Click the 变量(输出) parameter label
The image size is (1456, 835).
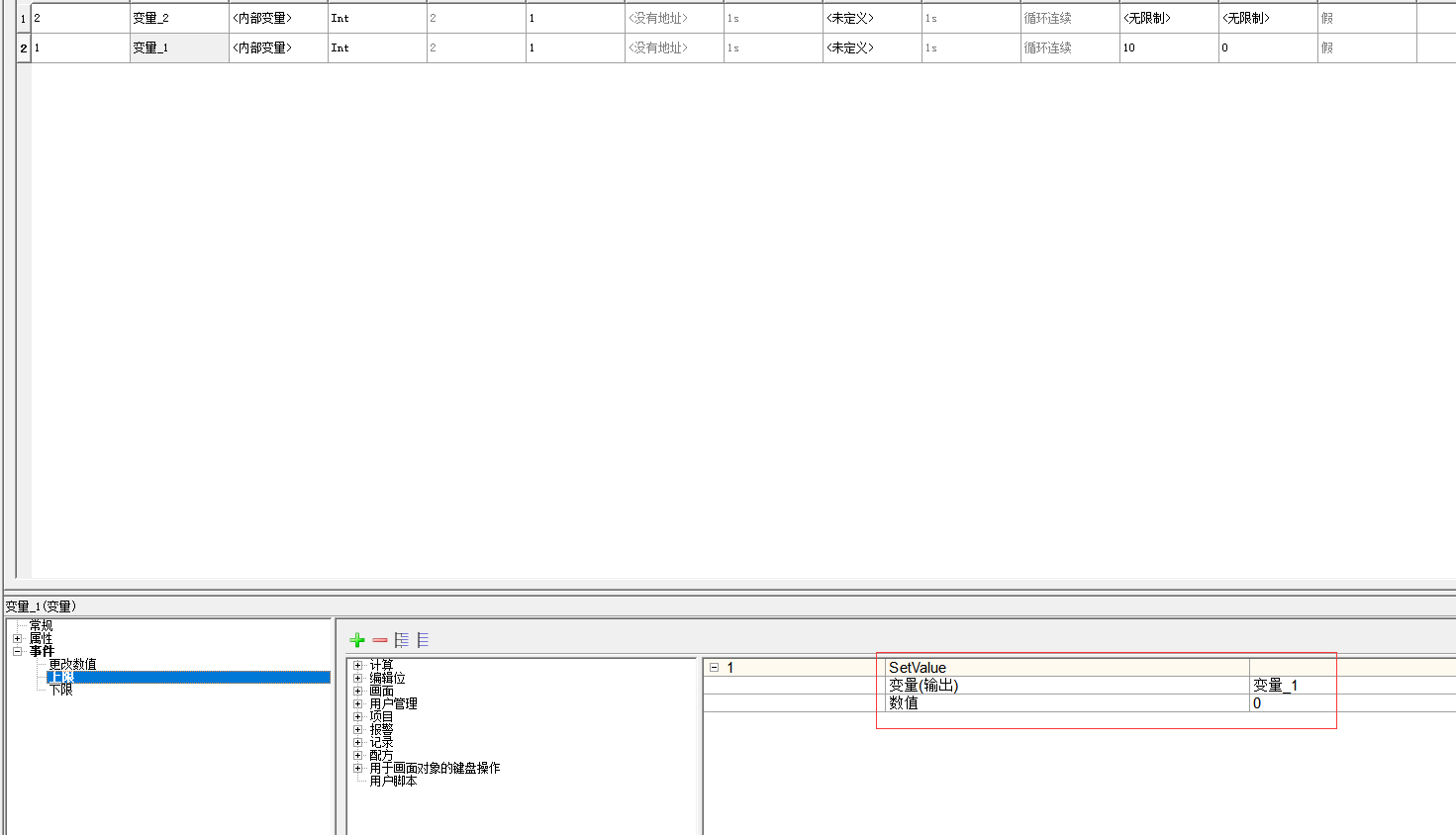point(923,686)
